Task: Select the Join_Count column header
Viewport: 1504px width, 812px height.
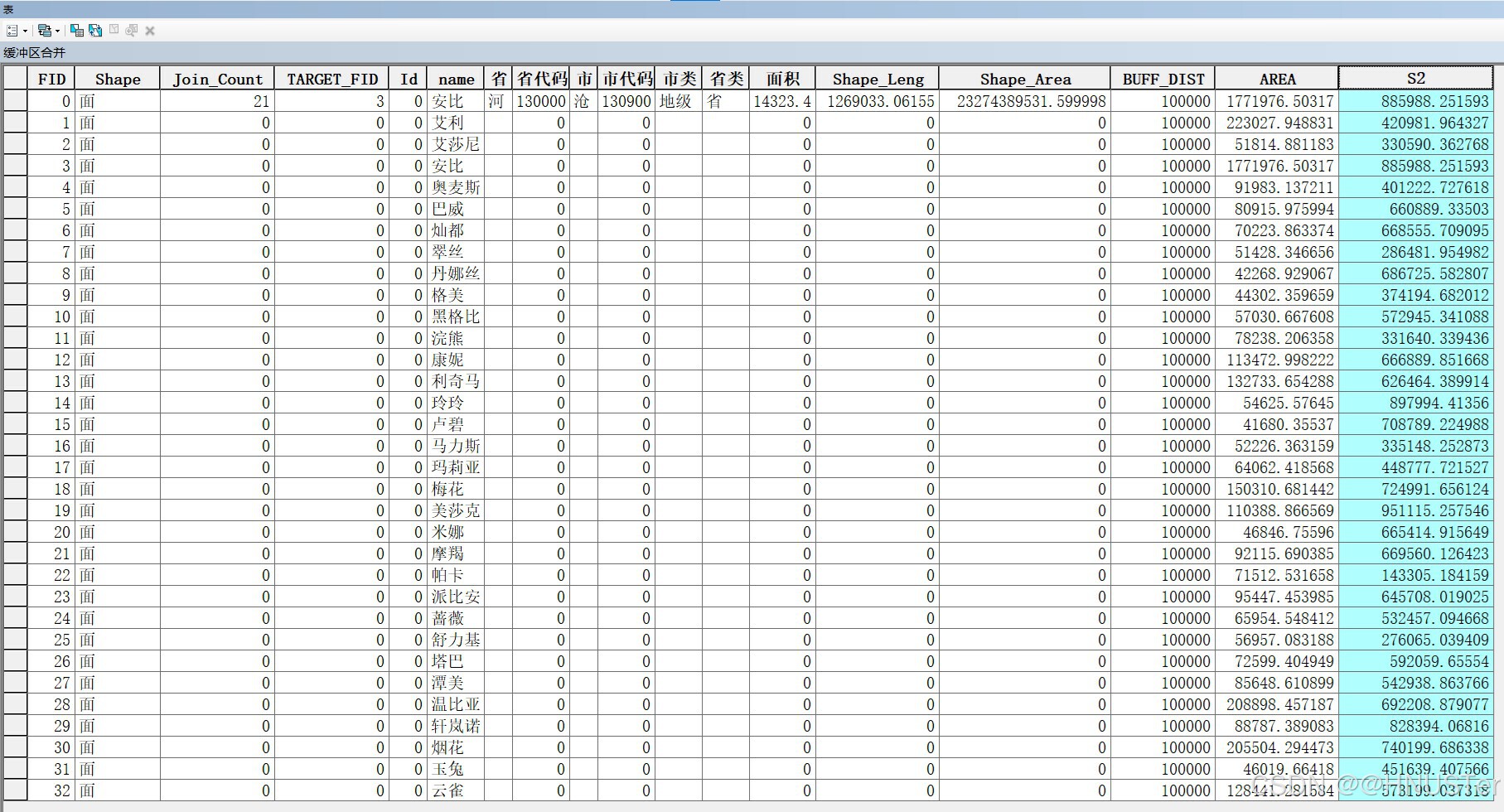Action: 217,79
